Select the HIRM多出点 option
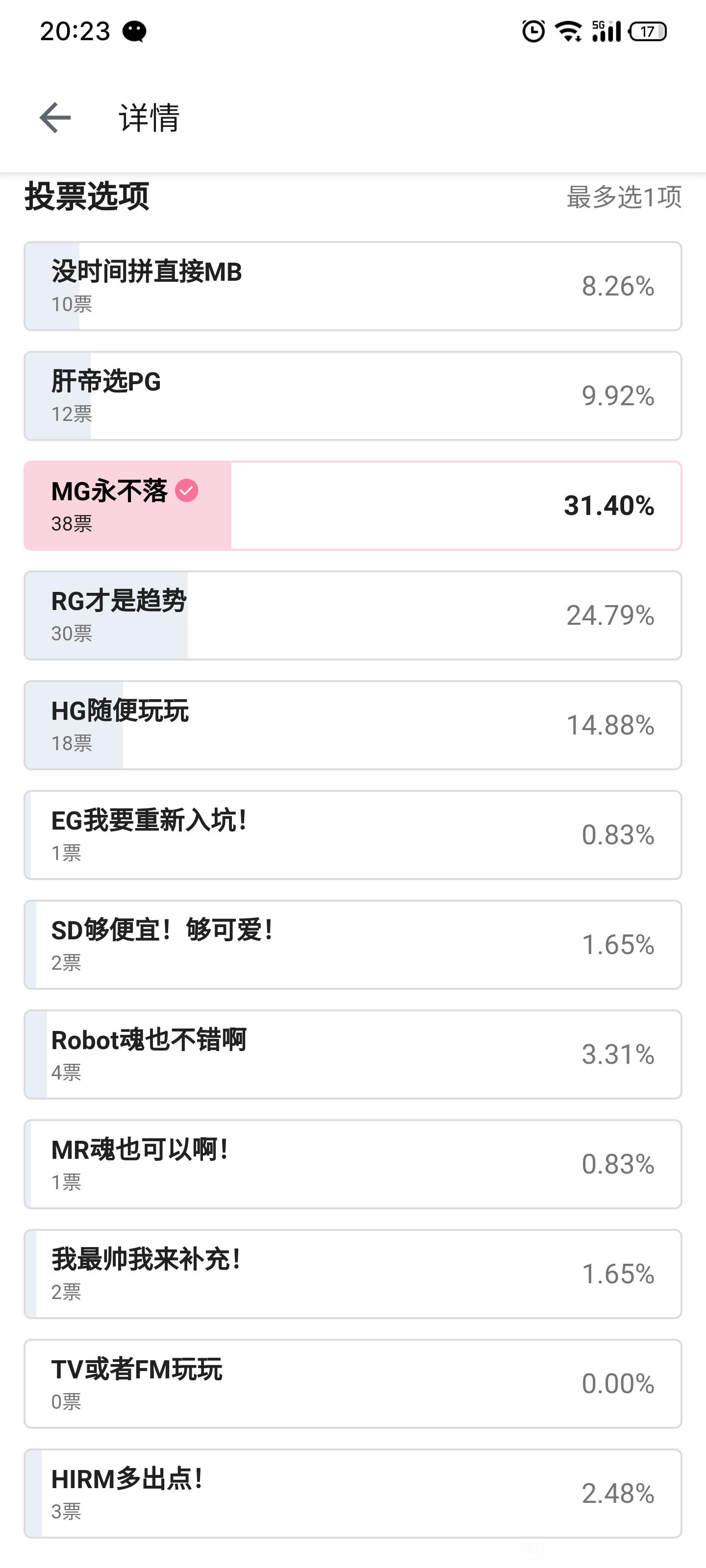The height and width of the screenshot is (1568, 706). click(x=353, y=1493)
